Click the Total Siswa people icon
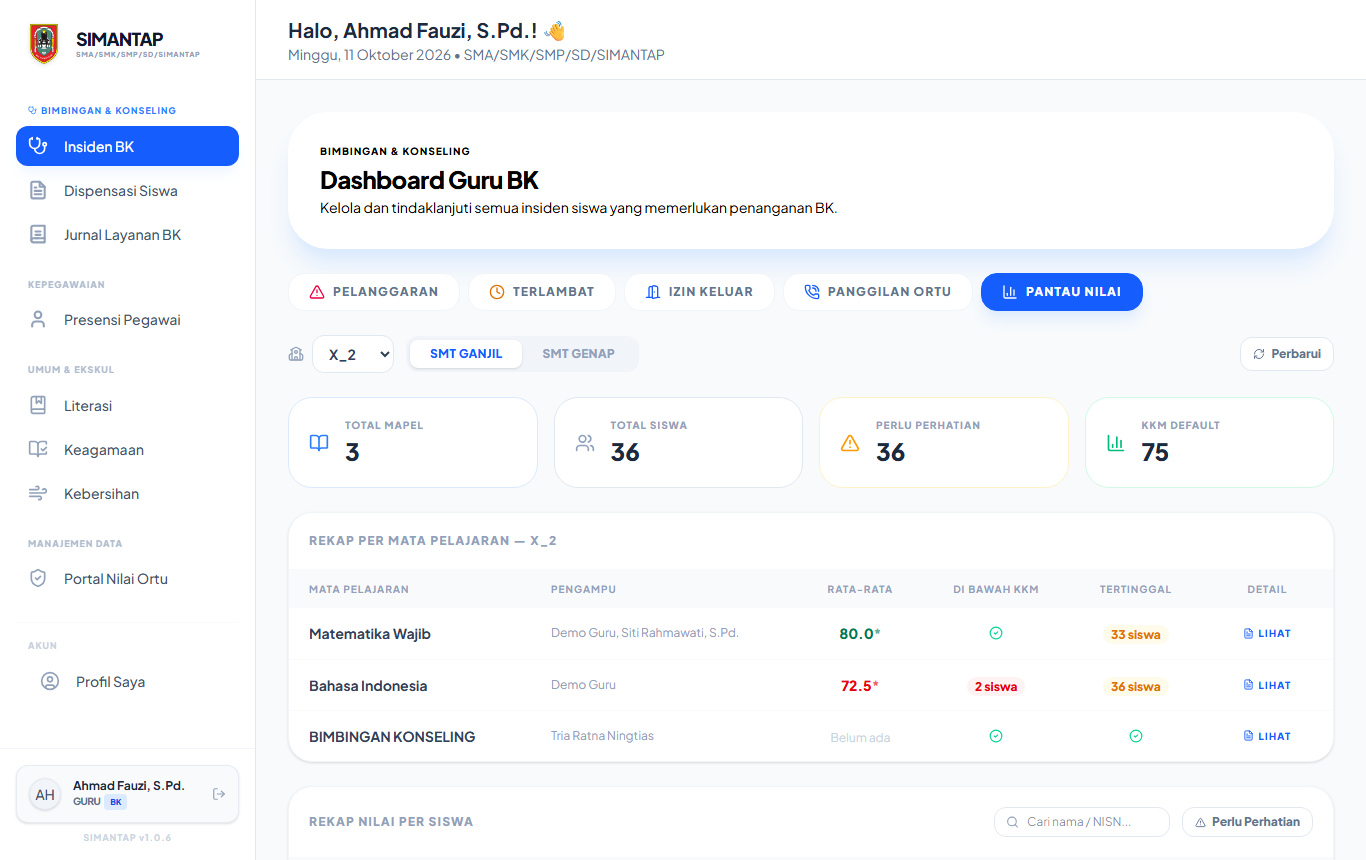The height and width of the screenshot is (860, 1366). tap(585, 443)
